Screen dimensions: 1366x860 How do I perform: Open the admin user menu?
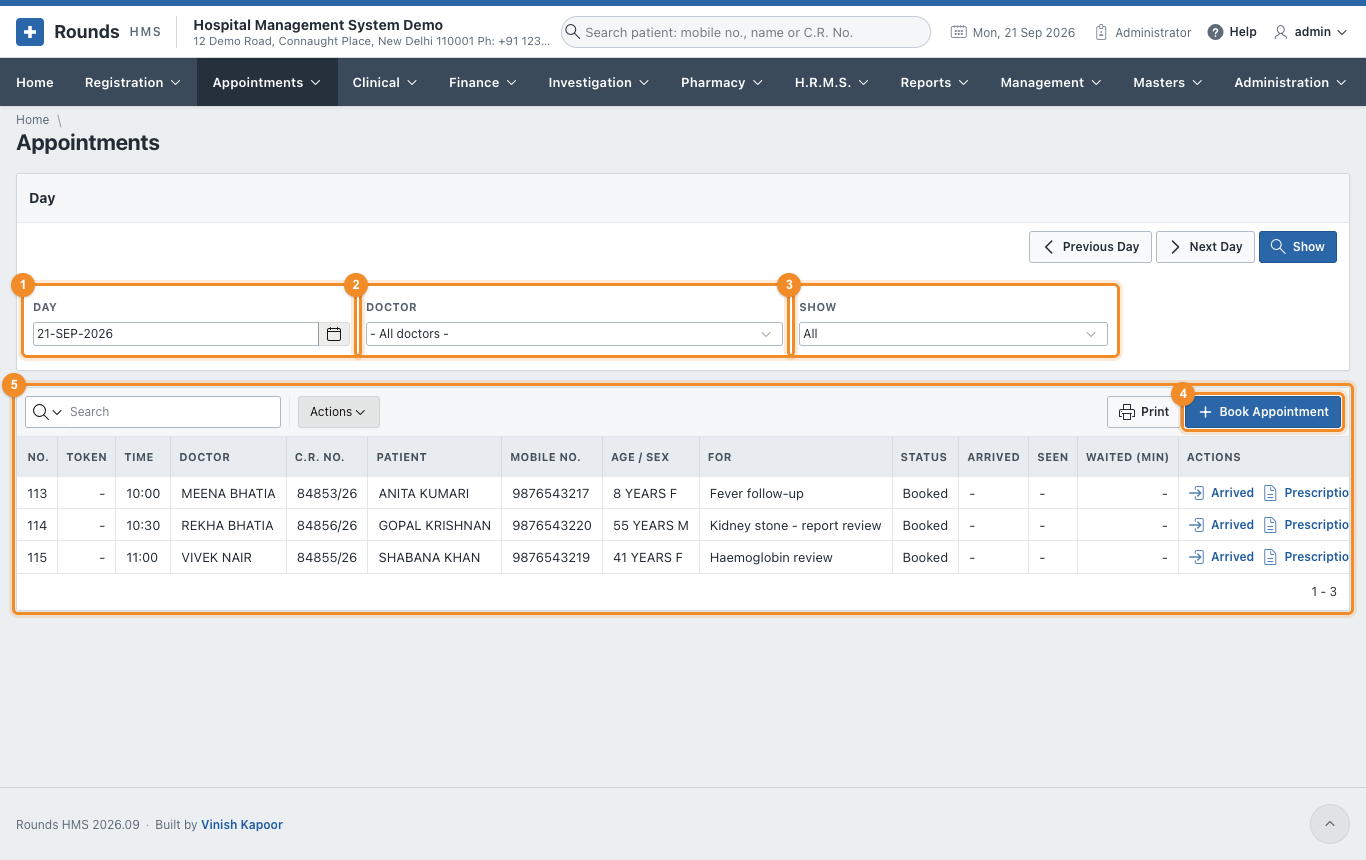tap(1311, 32)
